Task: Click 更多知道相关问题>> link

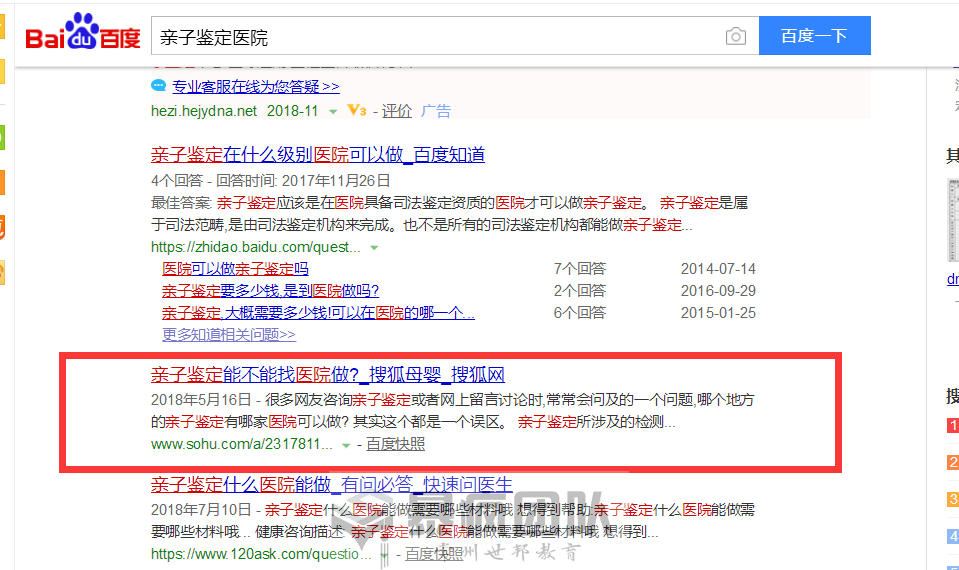Action: tap(229, 335)
